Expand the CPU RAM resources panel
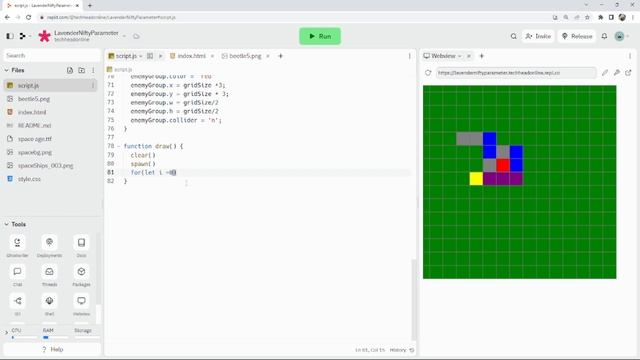640x360 pixels. tap(7, 333)
